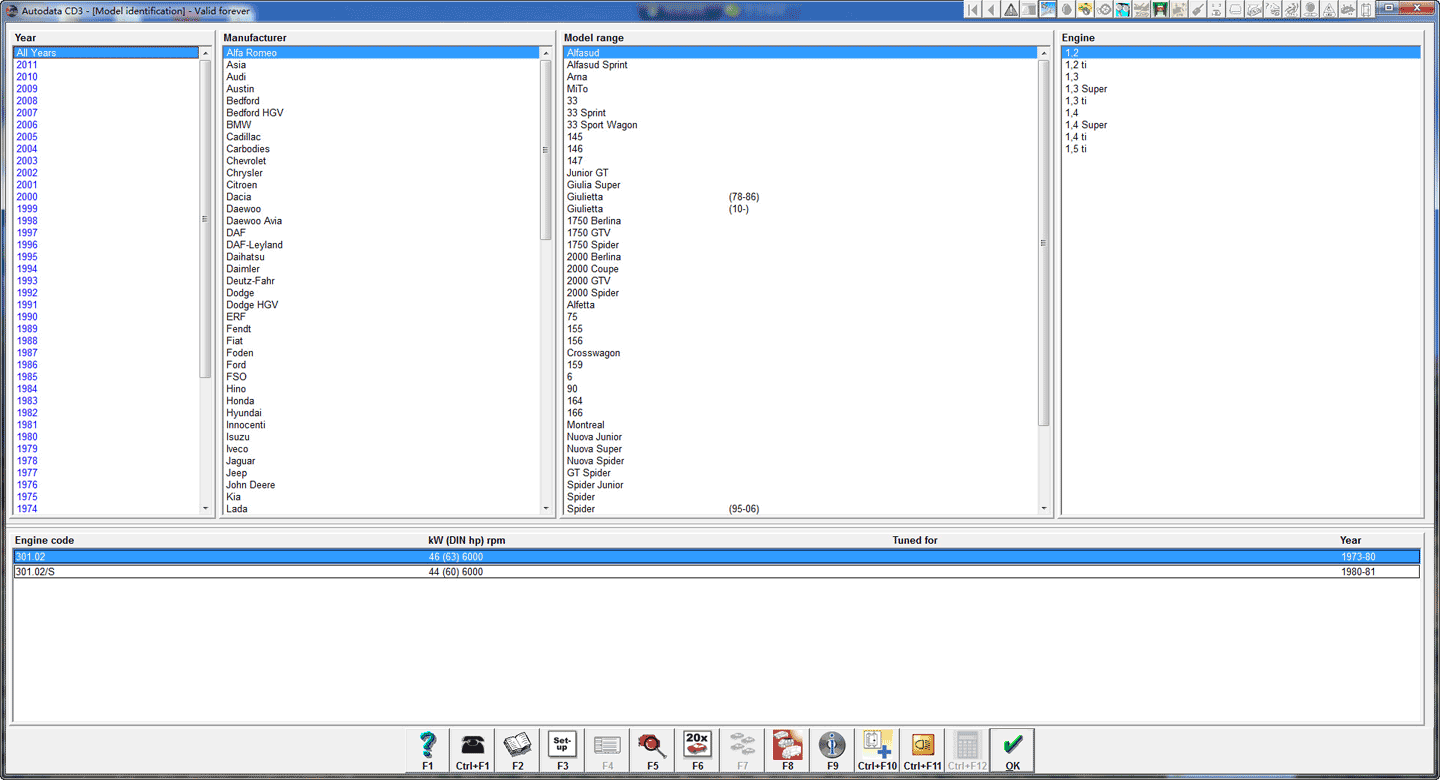This screenshot has height=780, width=1440.
Task: Pick the 1,3 Super engine option
Action: click(x=1086, y=89)
